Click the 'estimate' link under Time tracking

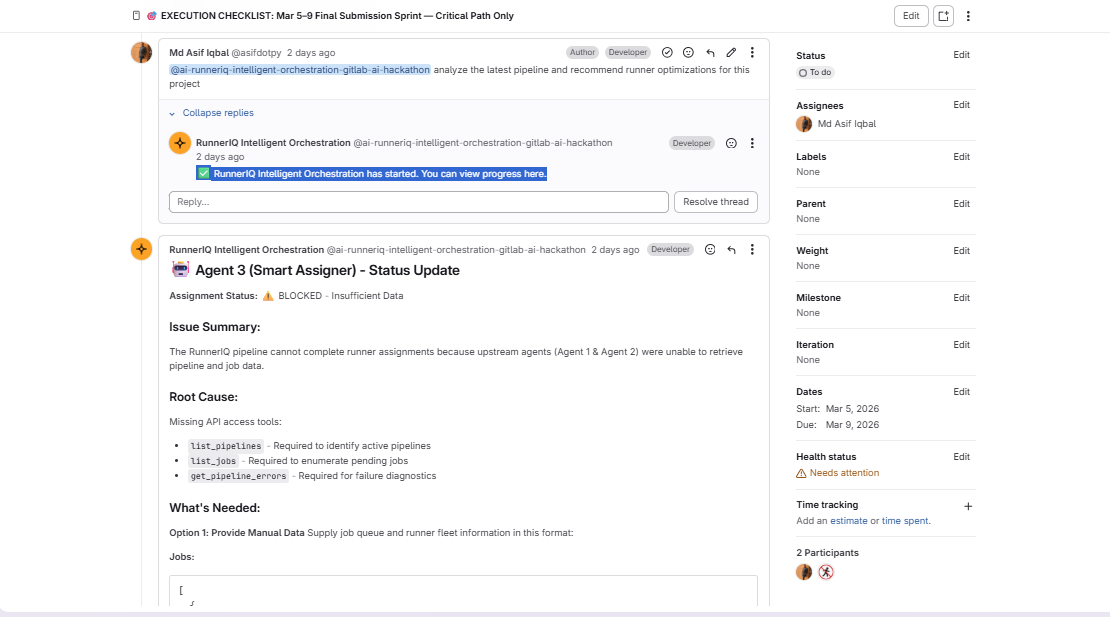click(849, 521)
